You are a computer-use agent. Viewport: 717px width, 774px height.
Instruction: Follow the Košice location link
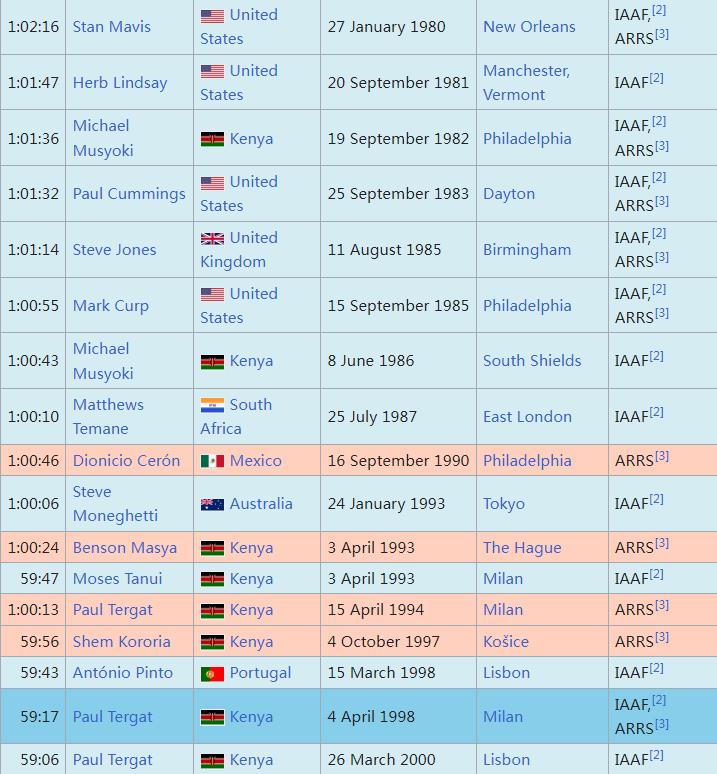(x=505, y=642)
